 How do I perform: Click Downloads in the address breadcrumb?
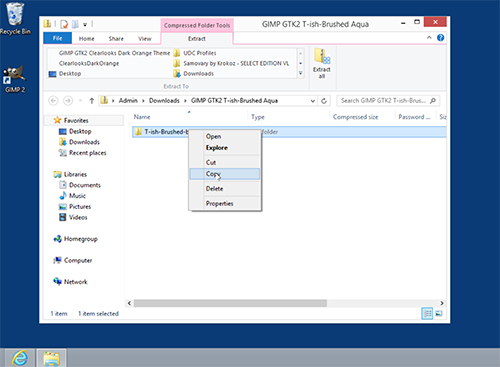[164, 100]
